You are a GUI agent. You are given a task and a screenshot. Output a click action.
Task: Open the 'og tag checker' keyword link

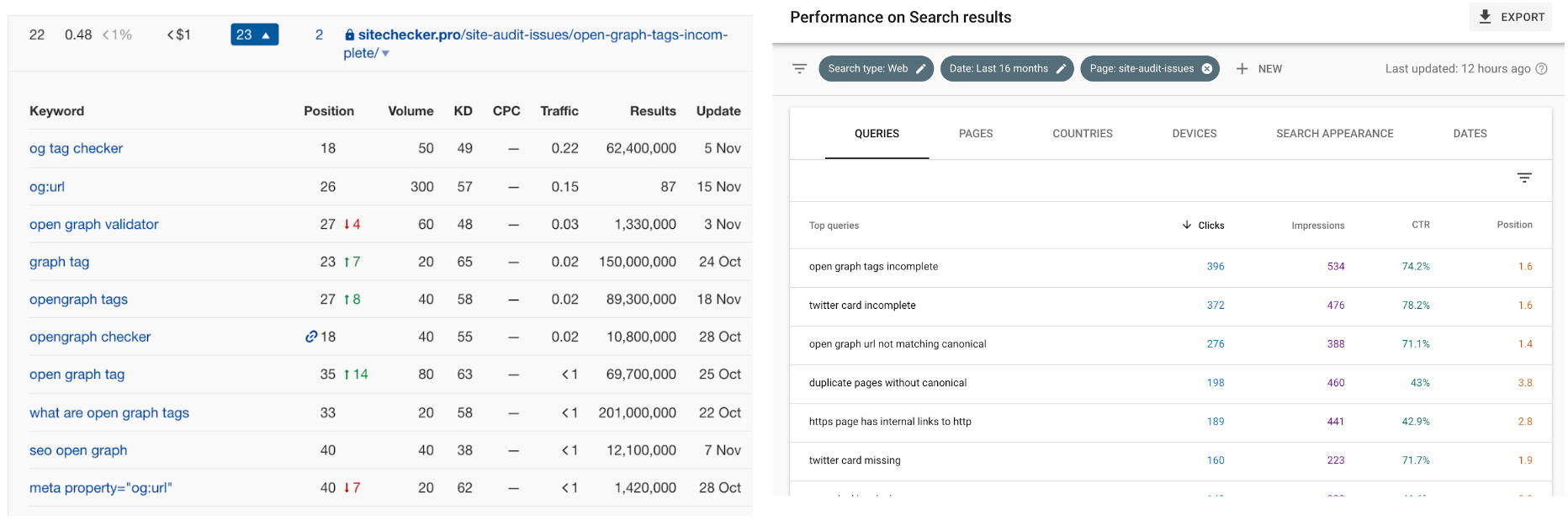point(76,149)
